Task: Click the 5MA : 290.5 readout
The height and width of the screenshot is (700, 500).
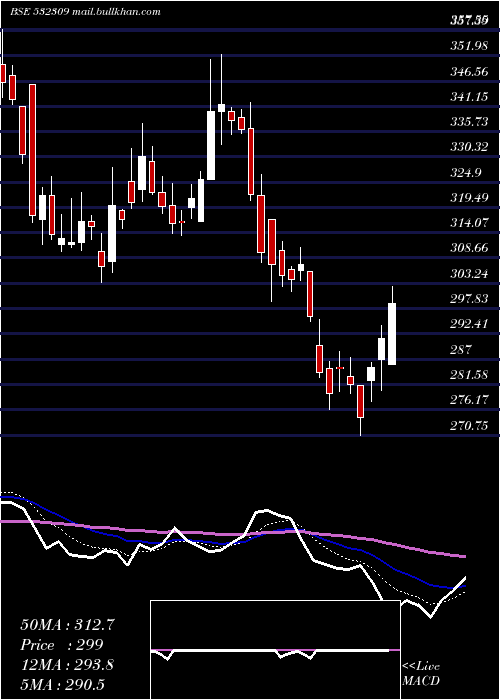Action: pyautogui.click(x=62, y=684)
